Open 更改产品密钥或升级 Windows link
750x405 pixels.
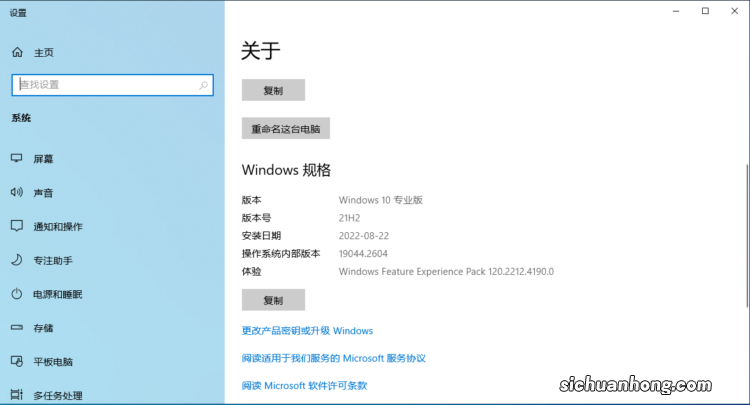[307, 331]
